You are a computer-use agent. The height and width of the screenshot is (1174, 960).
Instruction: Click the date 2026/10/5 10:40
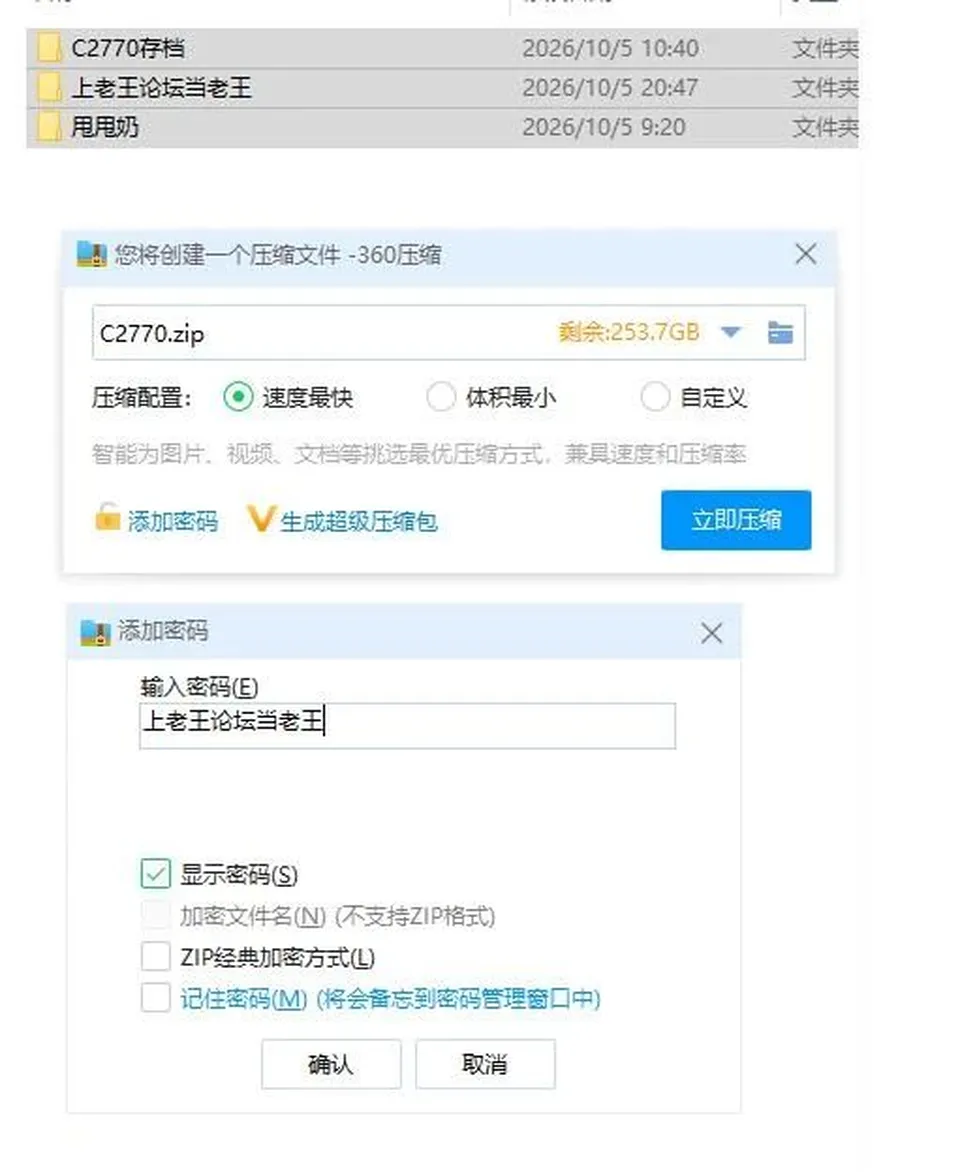(x=610, y=49)
